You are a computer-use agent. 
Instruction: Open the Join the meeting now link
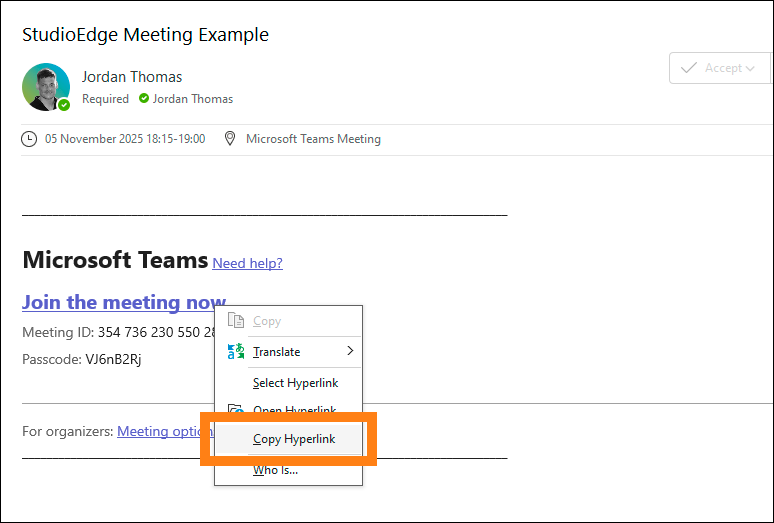pyautogui.click(x=124, y=302)
